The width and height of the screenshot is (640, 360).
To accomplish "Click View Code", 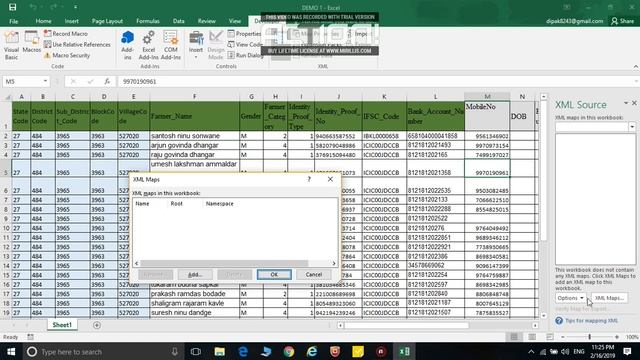I will [x=245, y=44].
